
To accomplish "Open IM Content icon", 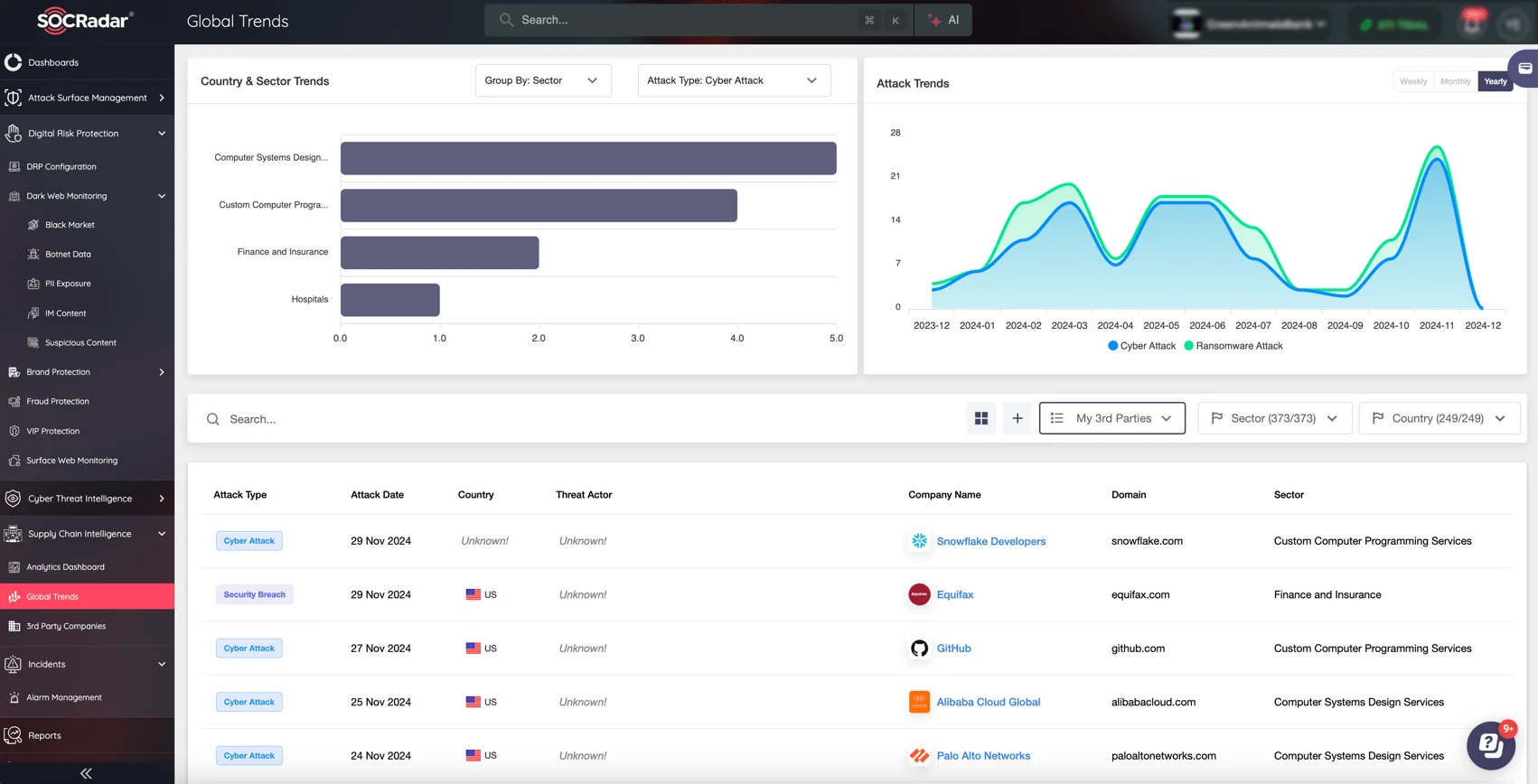I will [33, 313].
